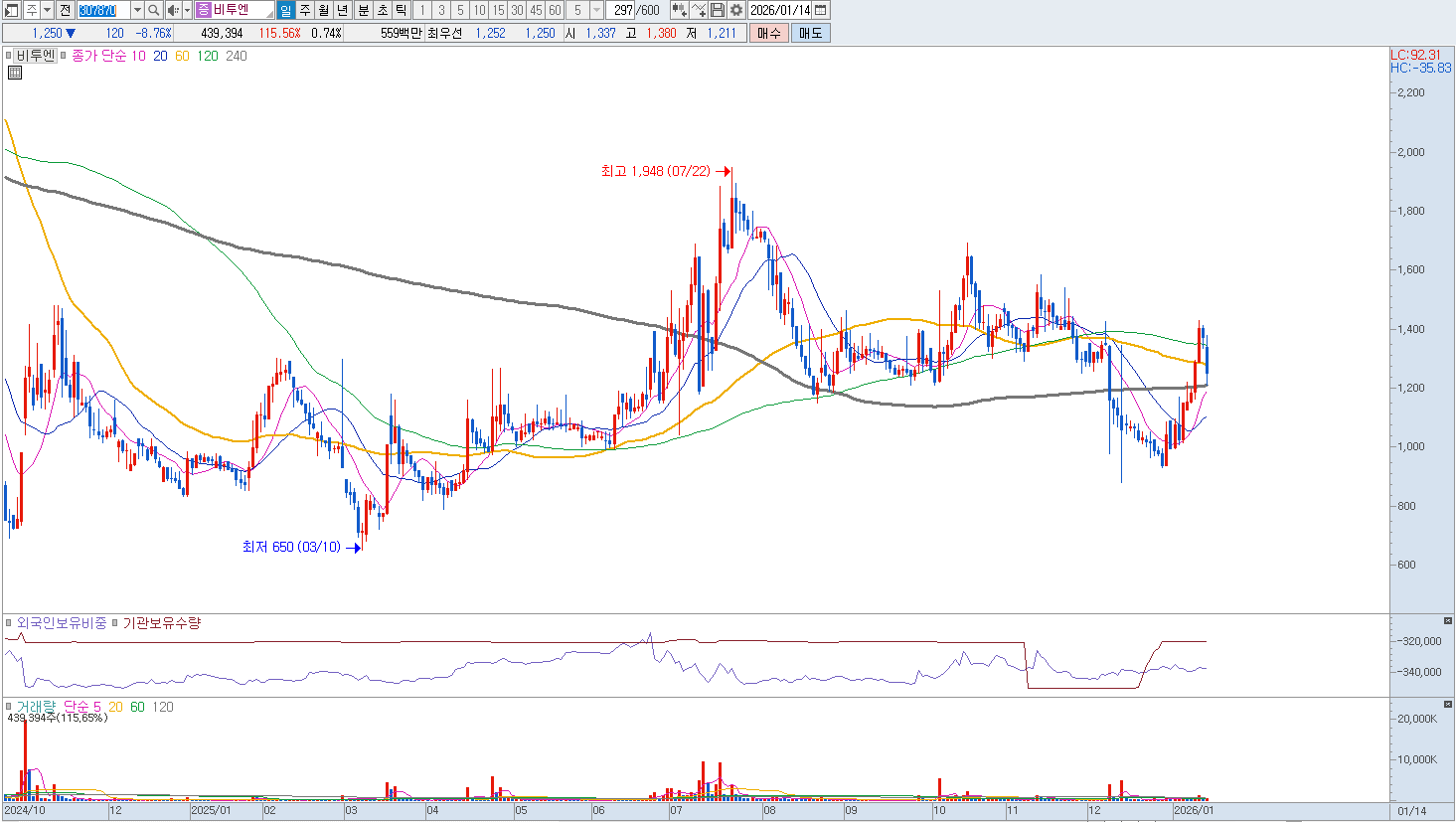Switch to 주 (weekly) chart period
The height and width of the screenshot is (822, 1456).
point(305,10)
